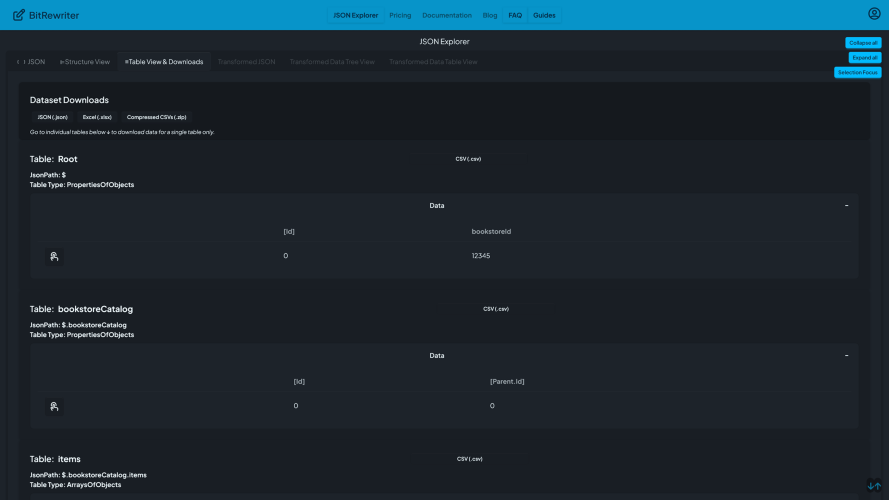Click the bookstoreId column header
Viewport: 889px width, 500px height.
(491, 231)
